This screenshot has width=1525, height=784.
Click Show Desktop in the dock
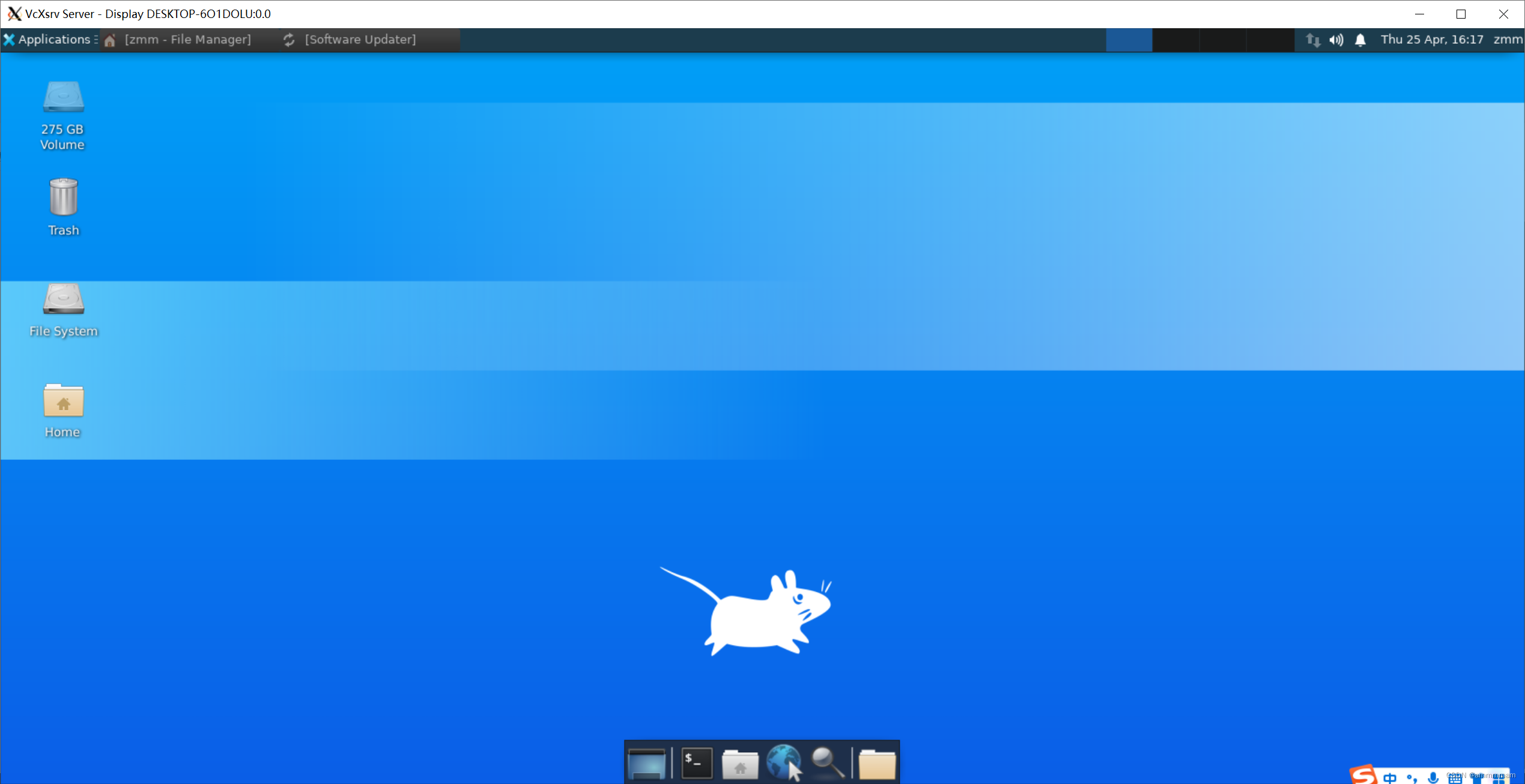[x=646, y=763]
